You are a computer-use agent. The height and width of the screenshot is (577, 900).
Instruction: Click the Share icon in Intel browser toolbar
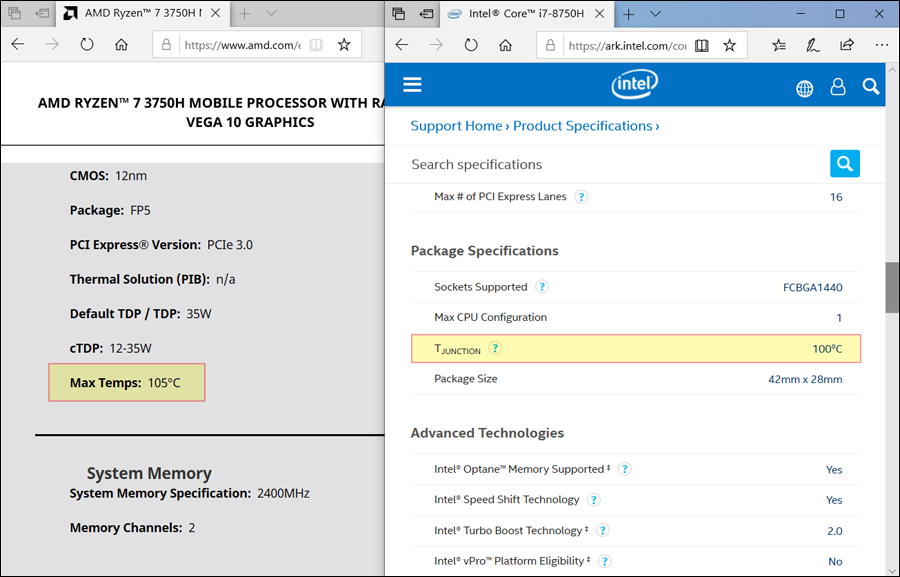point(847,45)
